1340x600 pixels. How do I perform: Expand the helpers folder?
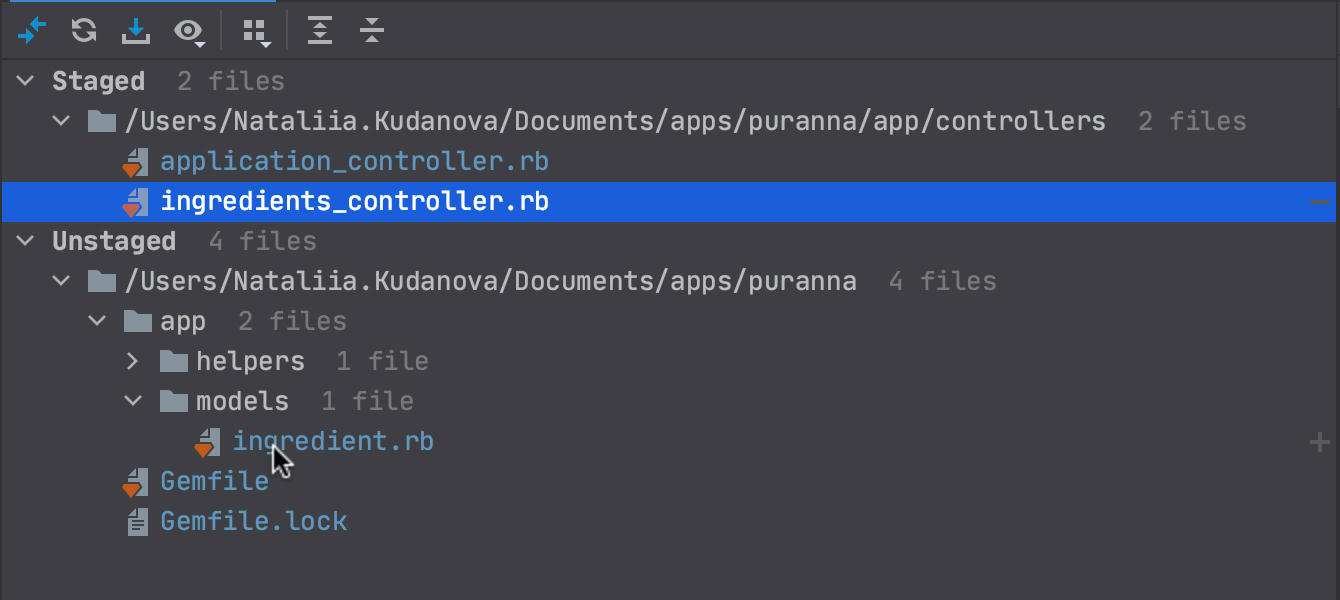coord(133,361)
